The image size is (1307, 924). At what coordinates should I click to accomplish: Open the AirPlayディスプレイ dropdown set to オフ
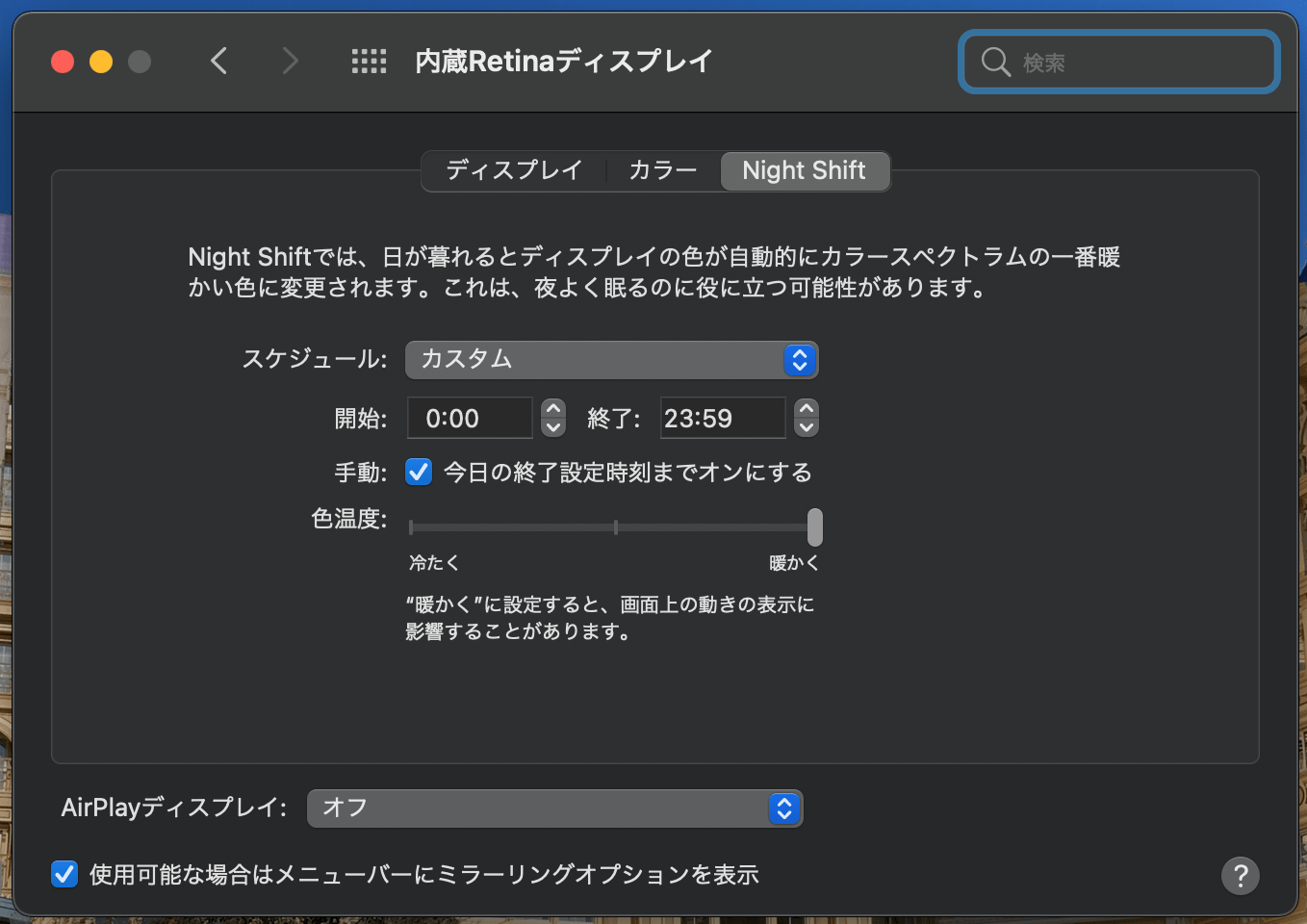tap(555, 808)
